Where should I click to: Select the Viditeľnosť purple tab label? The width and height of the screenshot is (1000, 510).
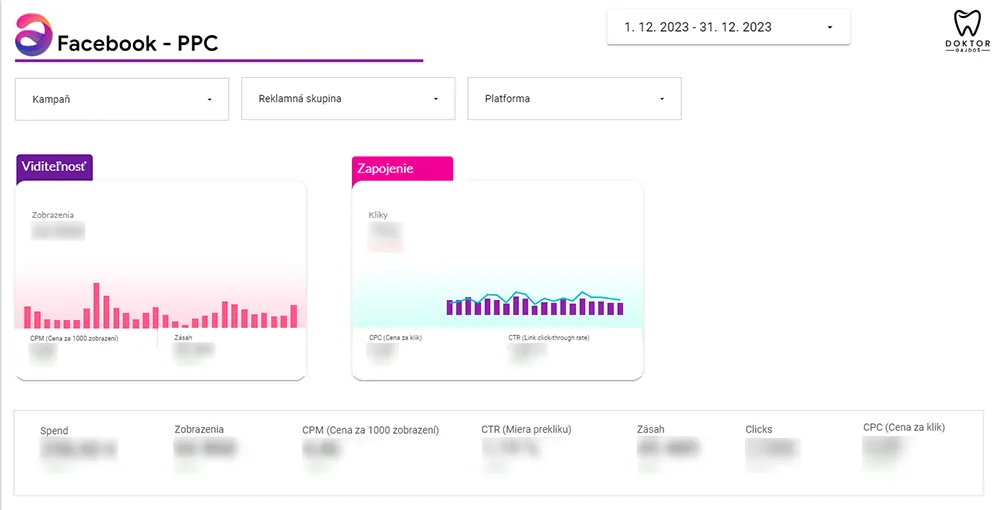point(54,167)
